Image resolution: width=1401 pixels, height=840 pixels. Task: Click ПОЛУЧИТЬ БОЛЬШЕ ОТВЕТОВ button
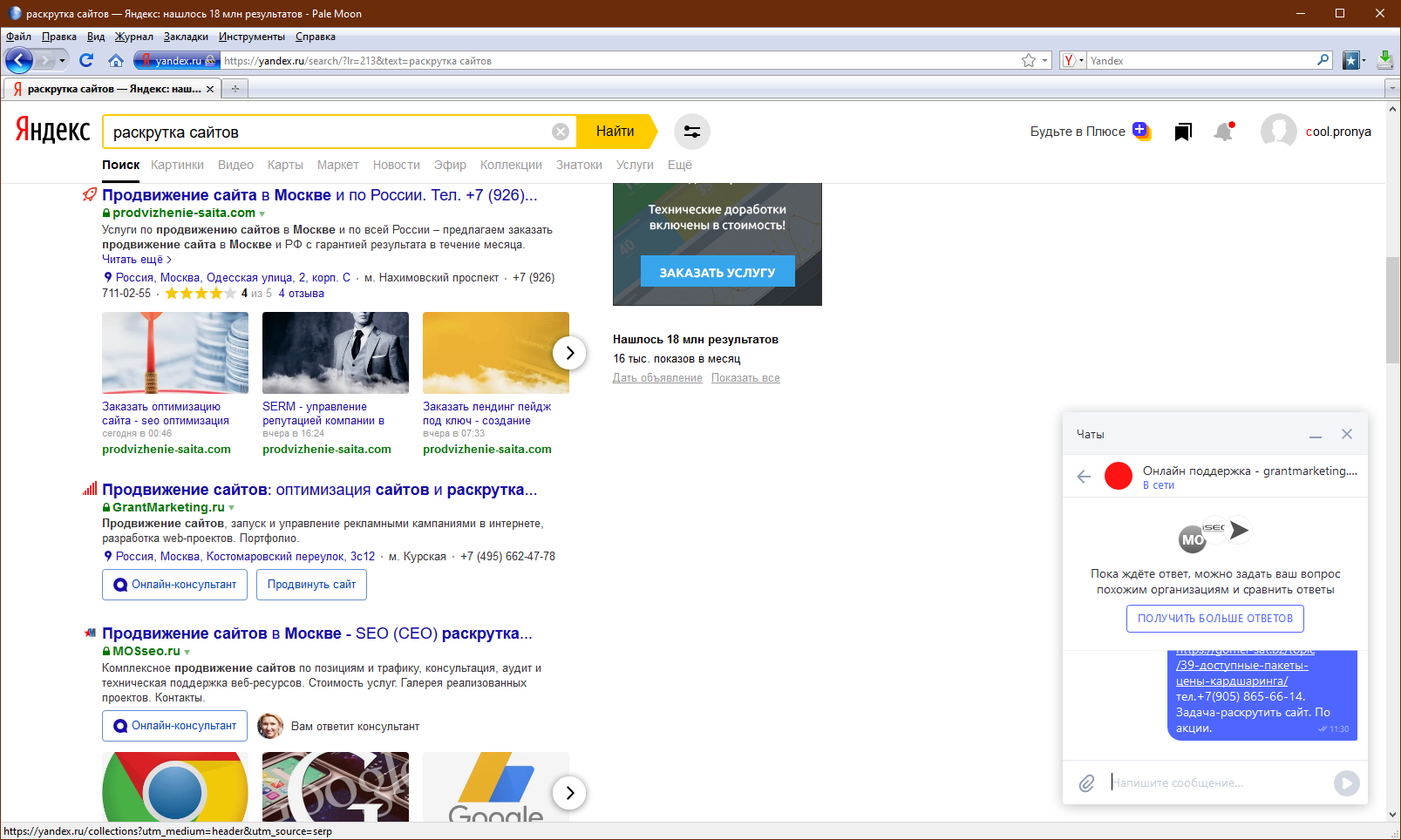(x=1215, y=619)
